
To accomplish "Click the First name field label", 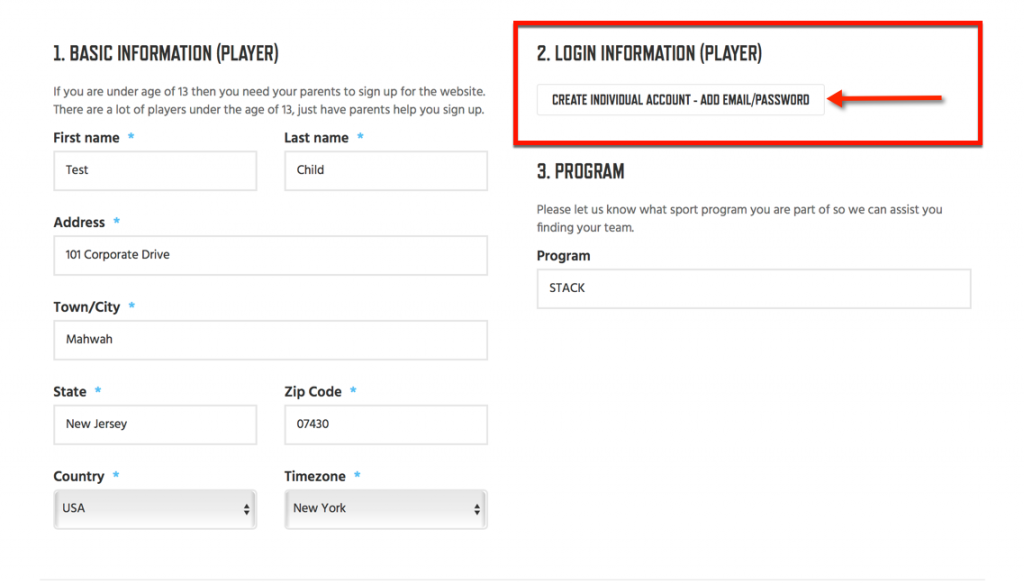I will 86,138.
